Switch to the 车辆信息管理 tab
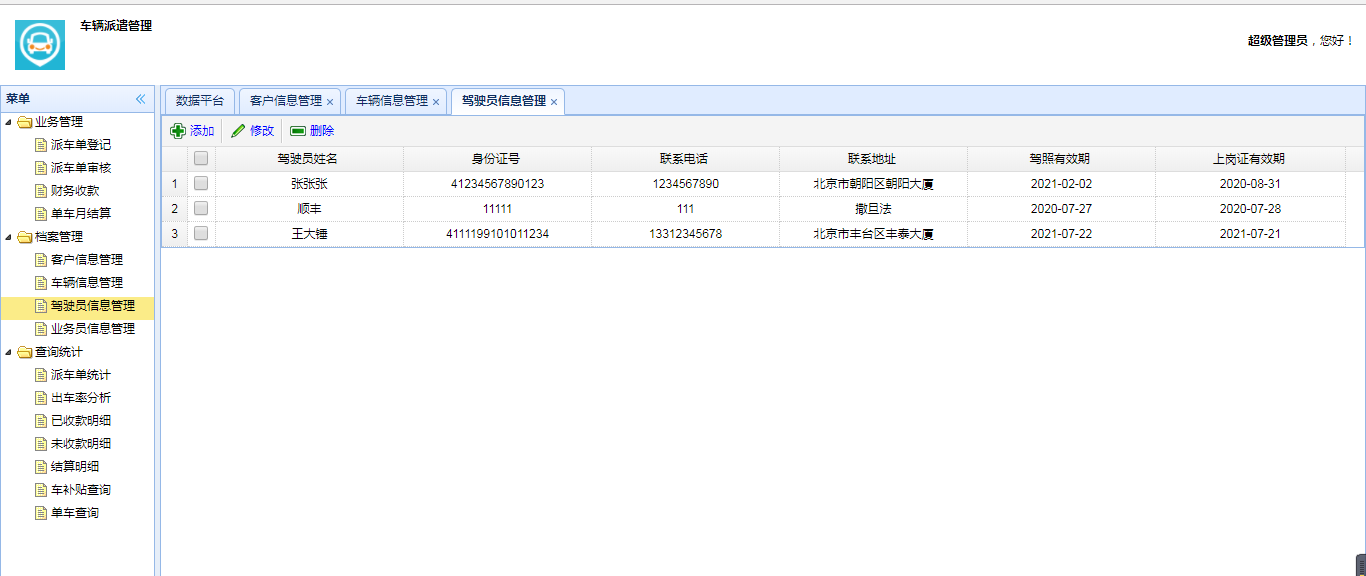Screen dimensions: 1366x576 pos(391,101)
